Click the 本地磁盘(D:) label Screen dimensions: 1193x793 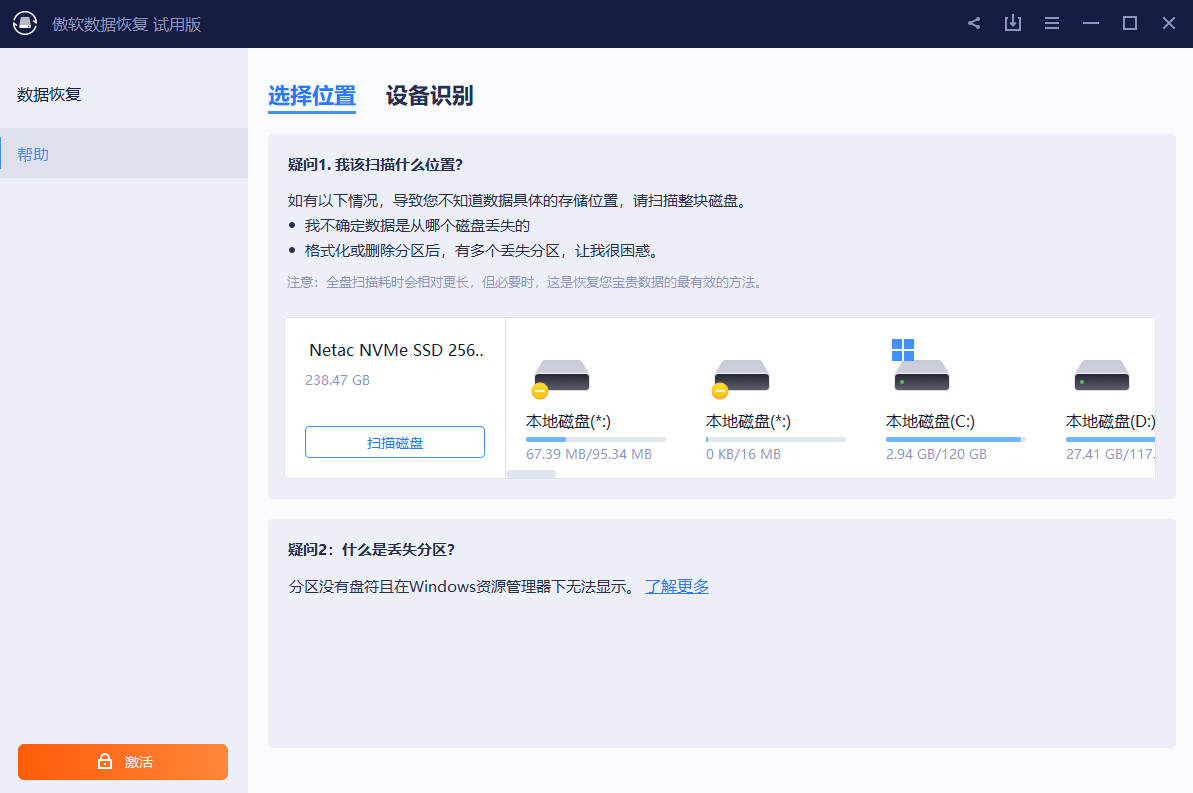pos(1111,421)
